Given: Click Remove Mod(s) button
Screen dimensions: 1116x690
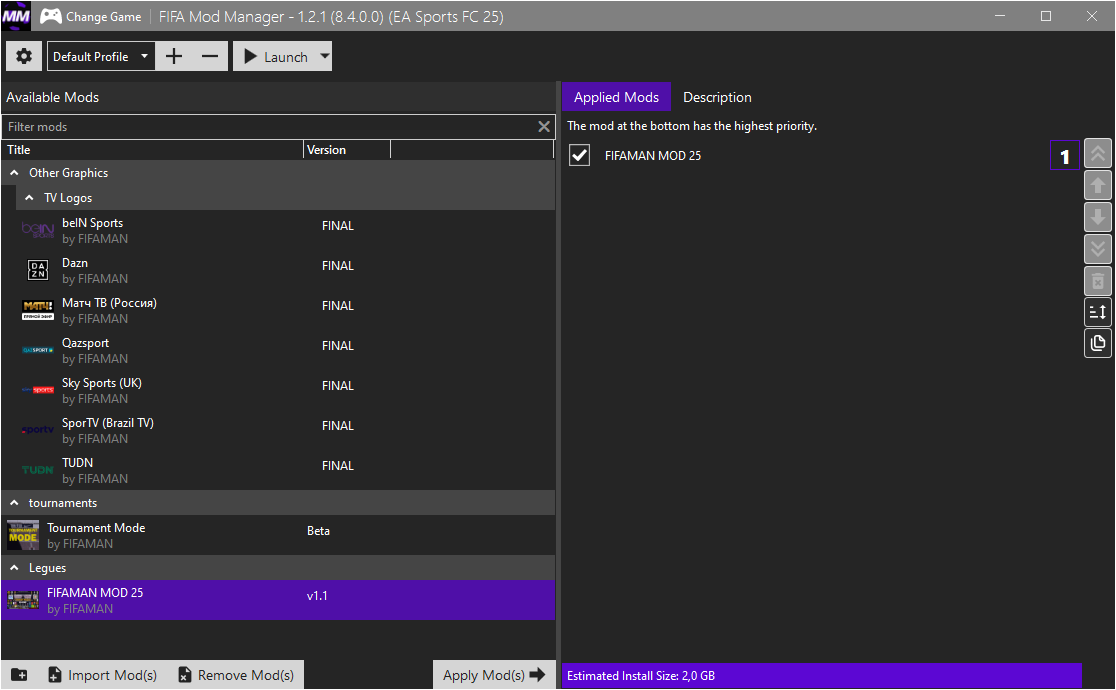Looking at the screenshot, I should point(236,675).
